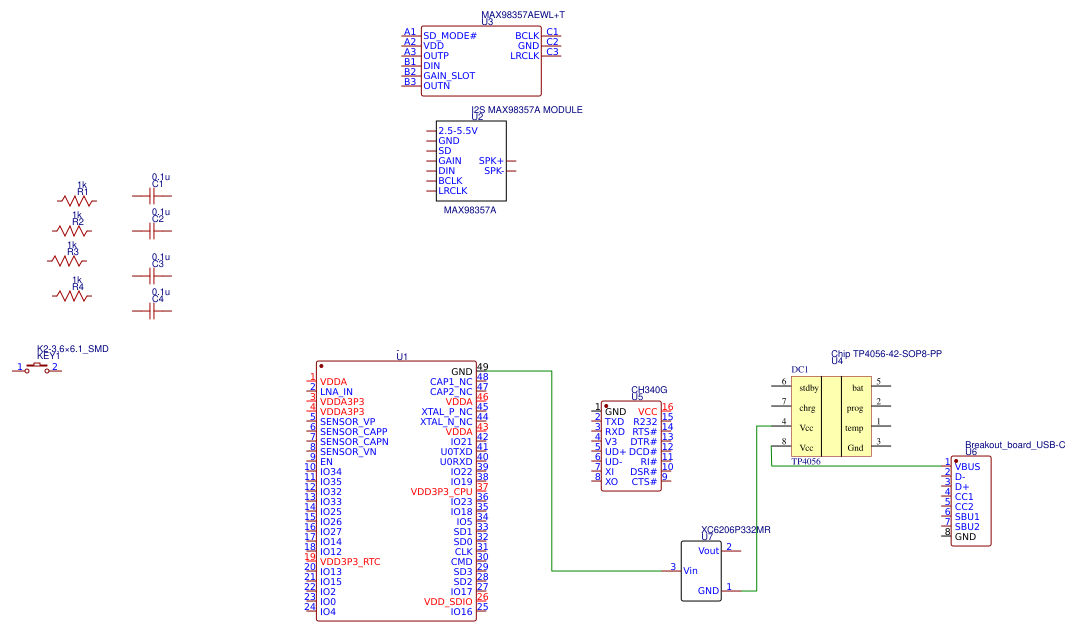The height and width of the screenshot is (631, 1076).
Task: Select the C2 capacitor symbol
Action: coord(152,231)
